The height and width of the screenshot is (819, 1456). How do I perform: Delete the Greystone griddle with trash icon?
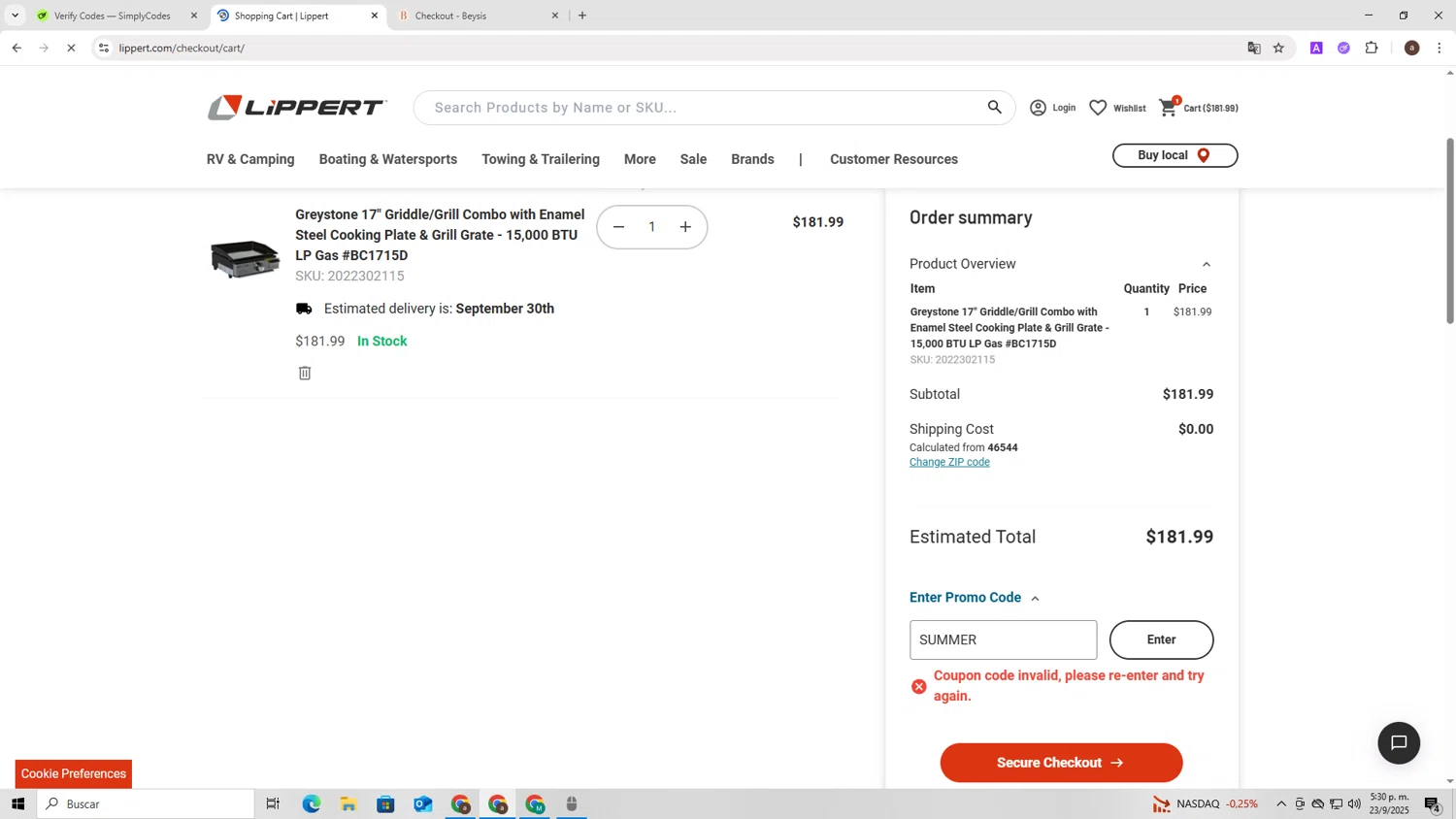point(305,373)
